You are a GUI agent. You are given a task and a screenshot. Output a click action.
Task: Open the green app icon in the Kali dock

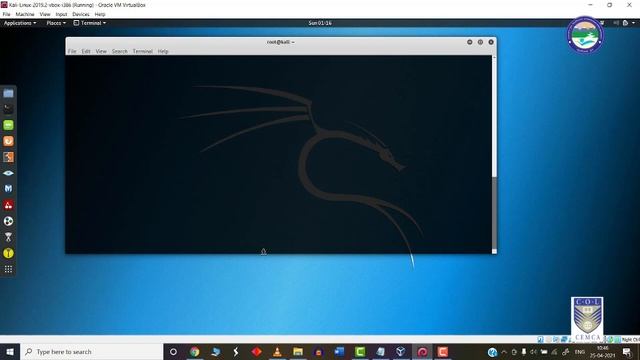(x=8, y=125)
